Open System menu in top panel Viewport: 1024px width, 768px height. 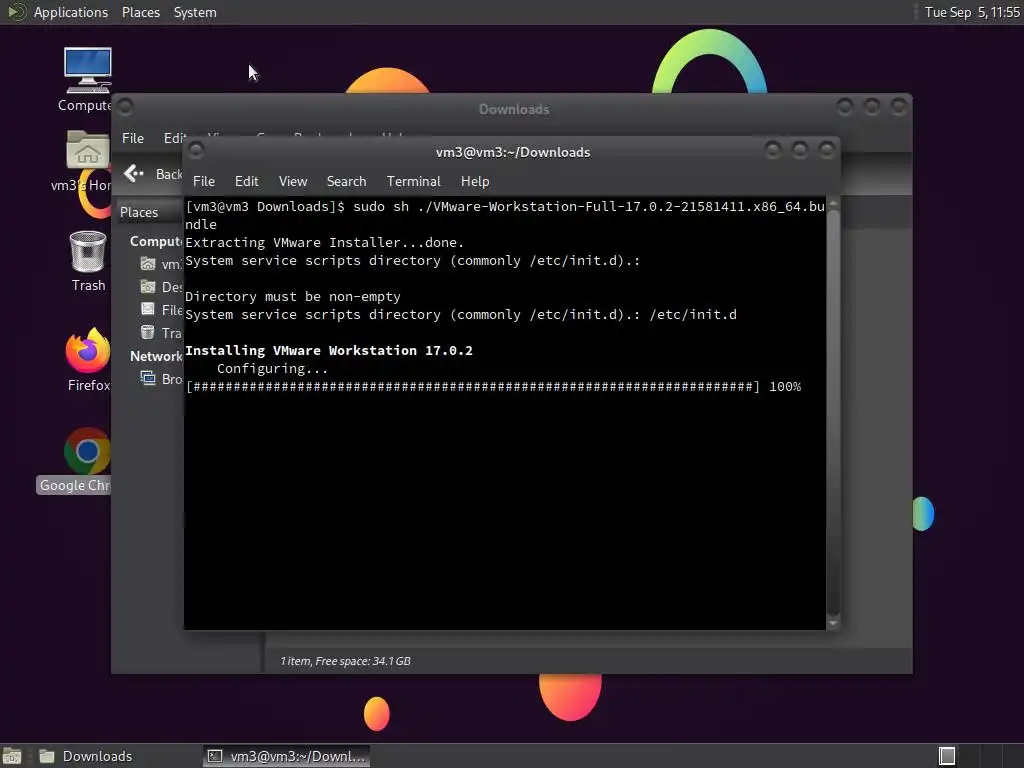coord(195,12)
